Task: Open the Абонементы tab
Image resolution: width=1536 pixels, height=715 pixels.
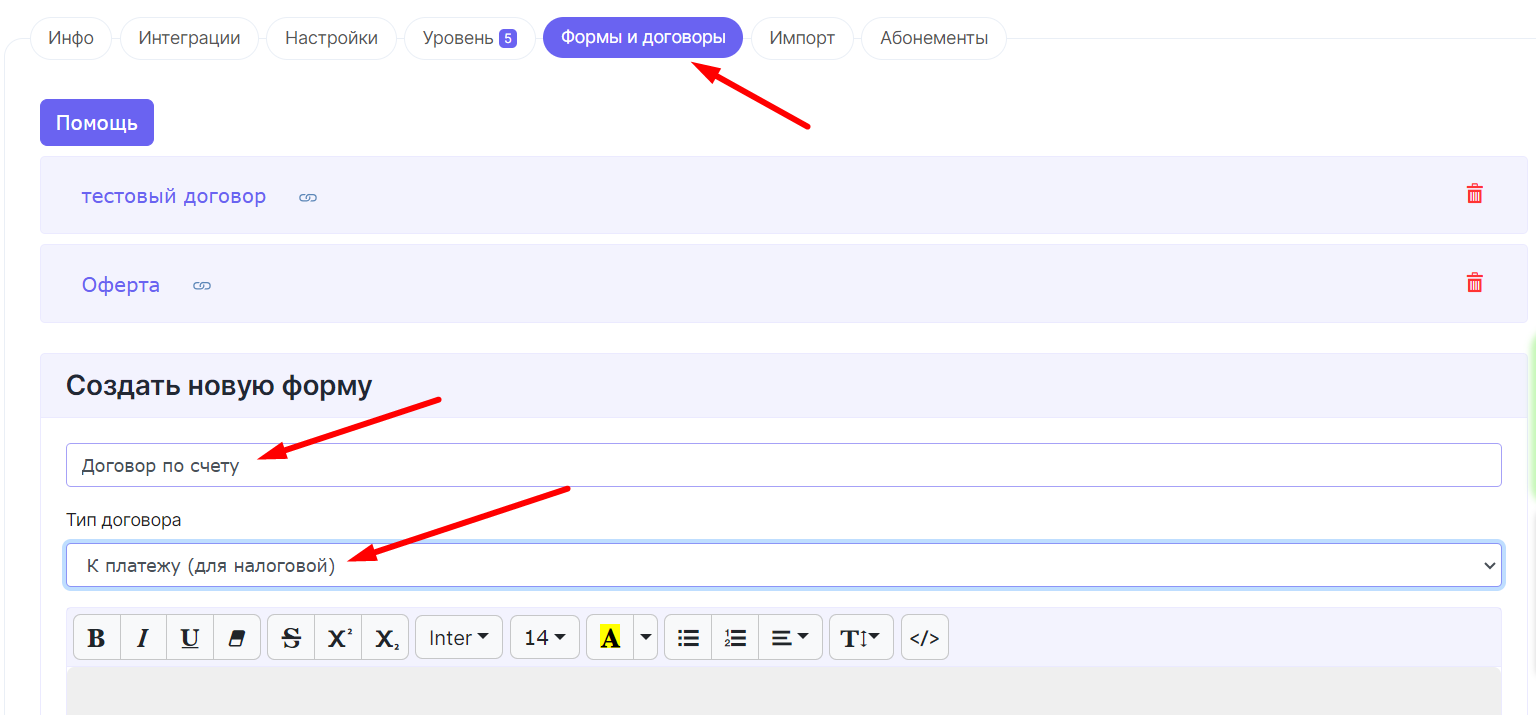Action: click(934, 39)
